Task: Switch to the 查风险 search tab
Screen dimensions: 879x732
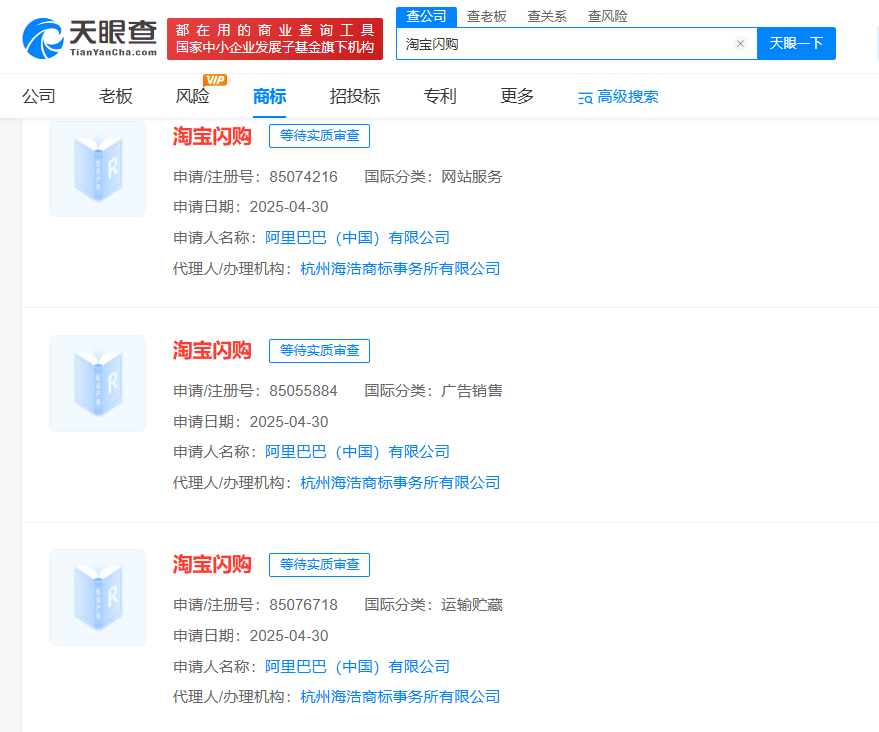Action: [607, 16]
